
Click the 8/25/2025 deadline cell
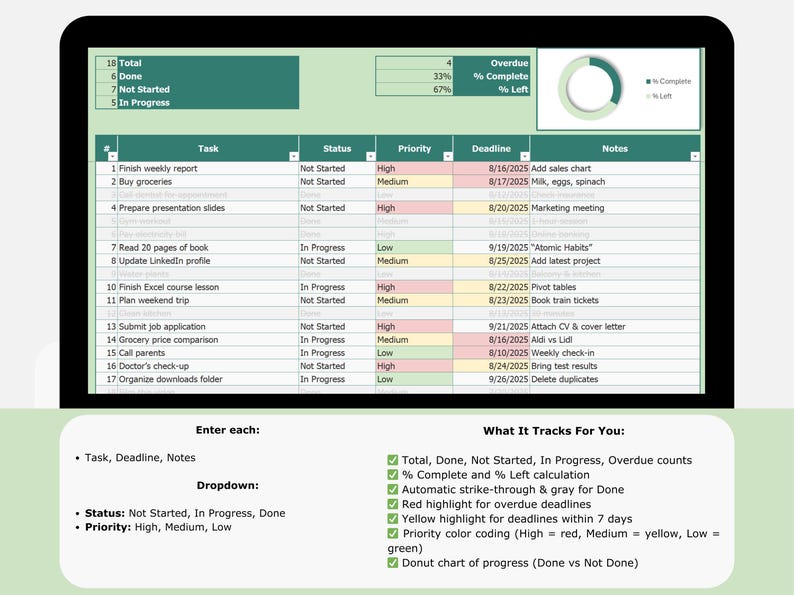coord(491,261)
